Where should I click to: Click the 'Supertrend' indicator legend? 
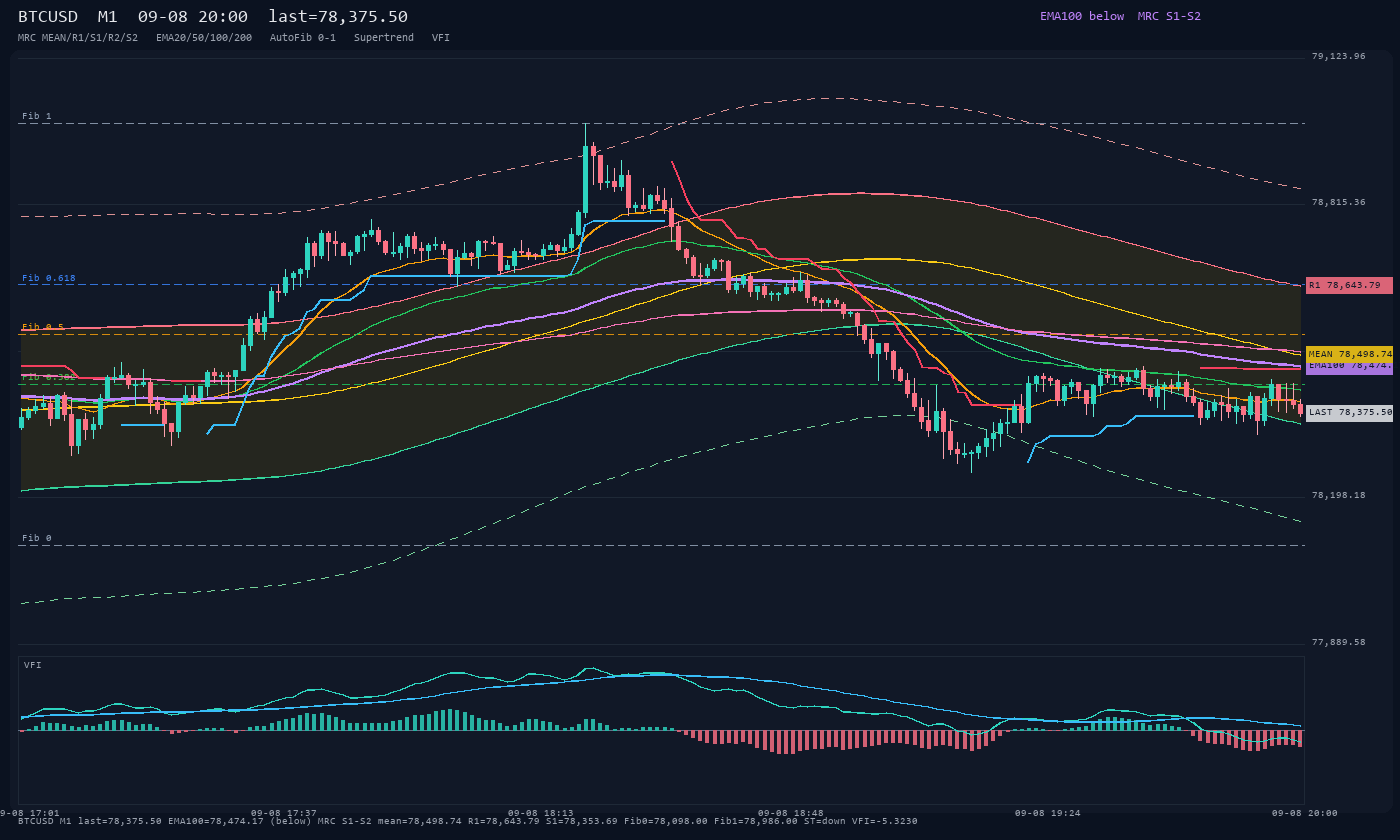(384, 38)
